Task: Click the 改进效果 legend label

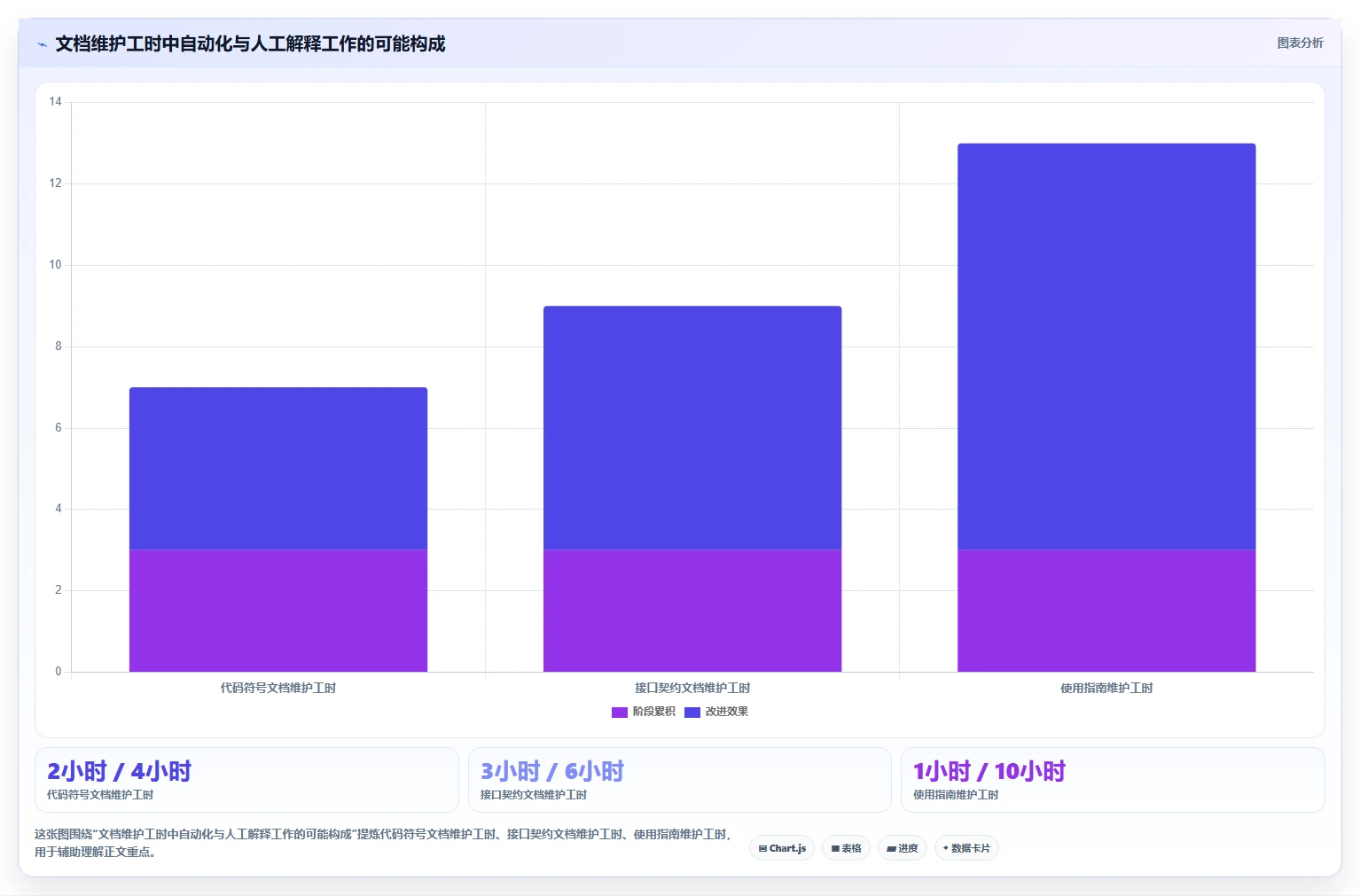Action: click(x=727, y=712)
